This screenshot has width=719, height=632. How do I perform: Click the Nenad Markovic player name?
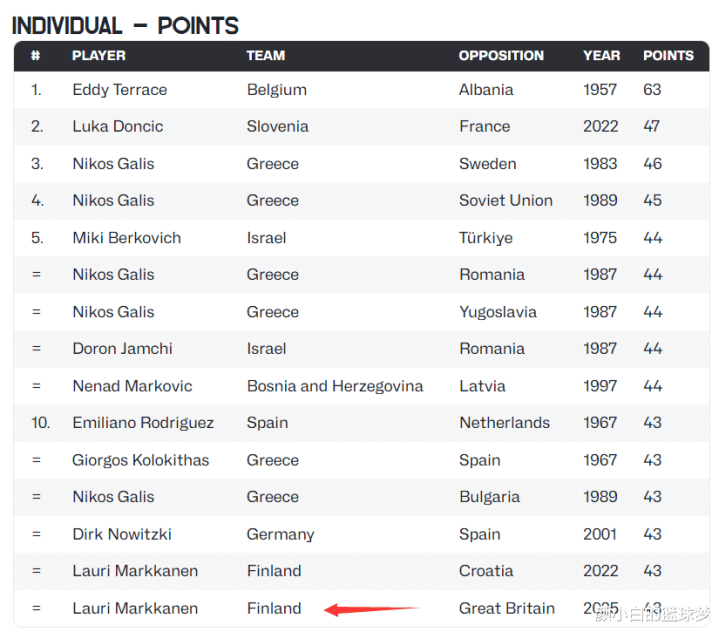coord(132,386)
